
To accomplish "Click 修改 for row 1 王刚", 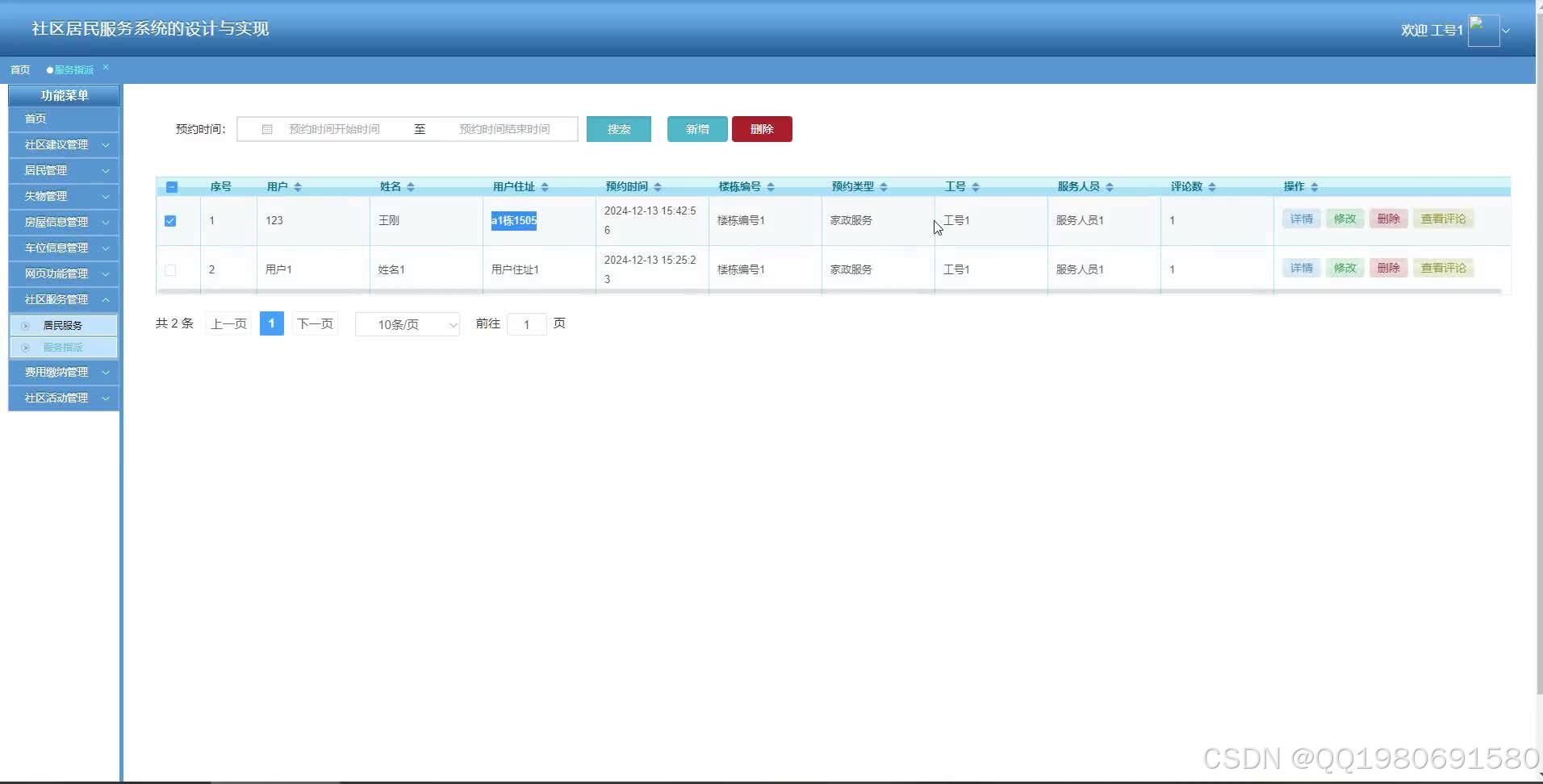I will (1345, 219).
